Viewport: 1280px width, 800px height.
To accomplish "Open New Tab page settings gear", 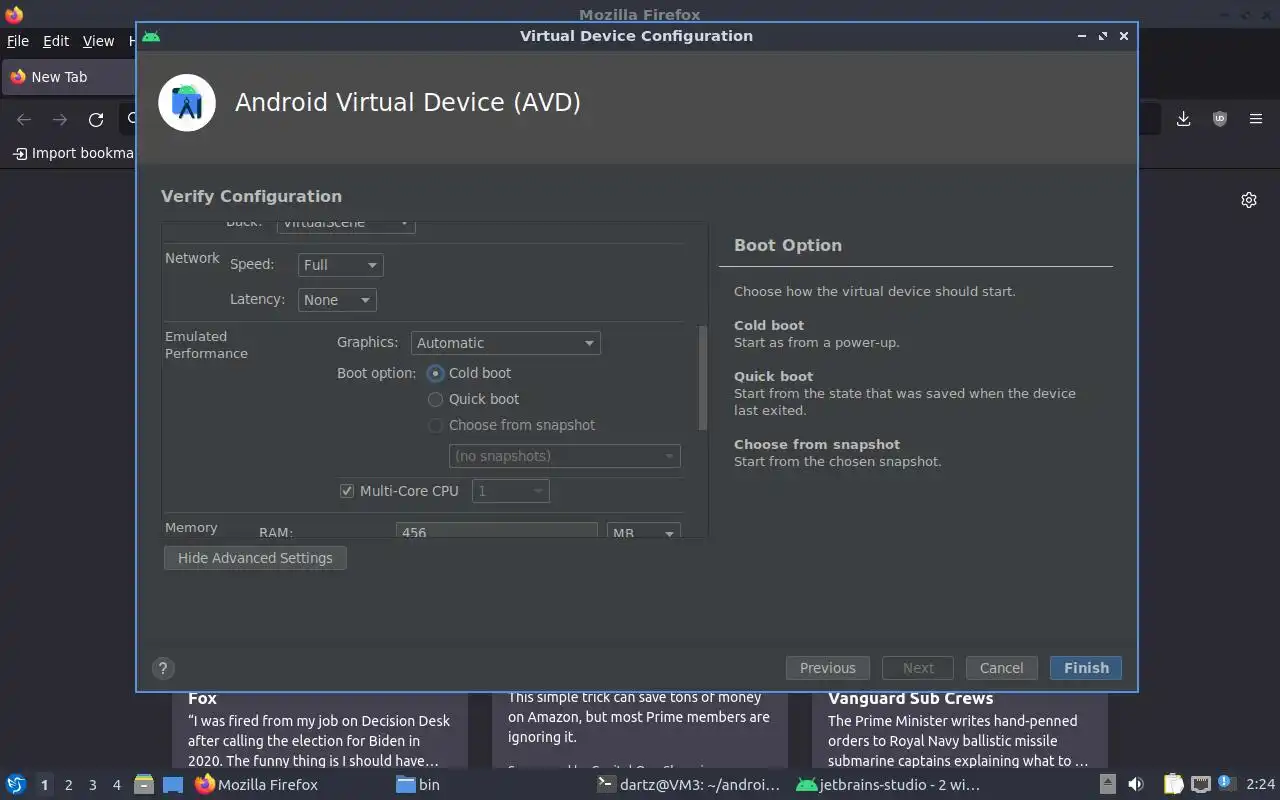I will point(1249,200).
